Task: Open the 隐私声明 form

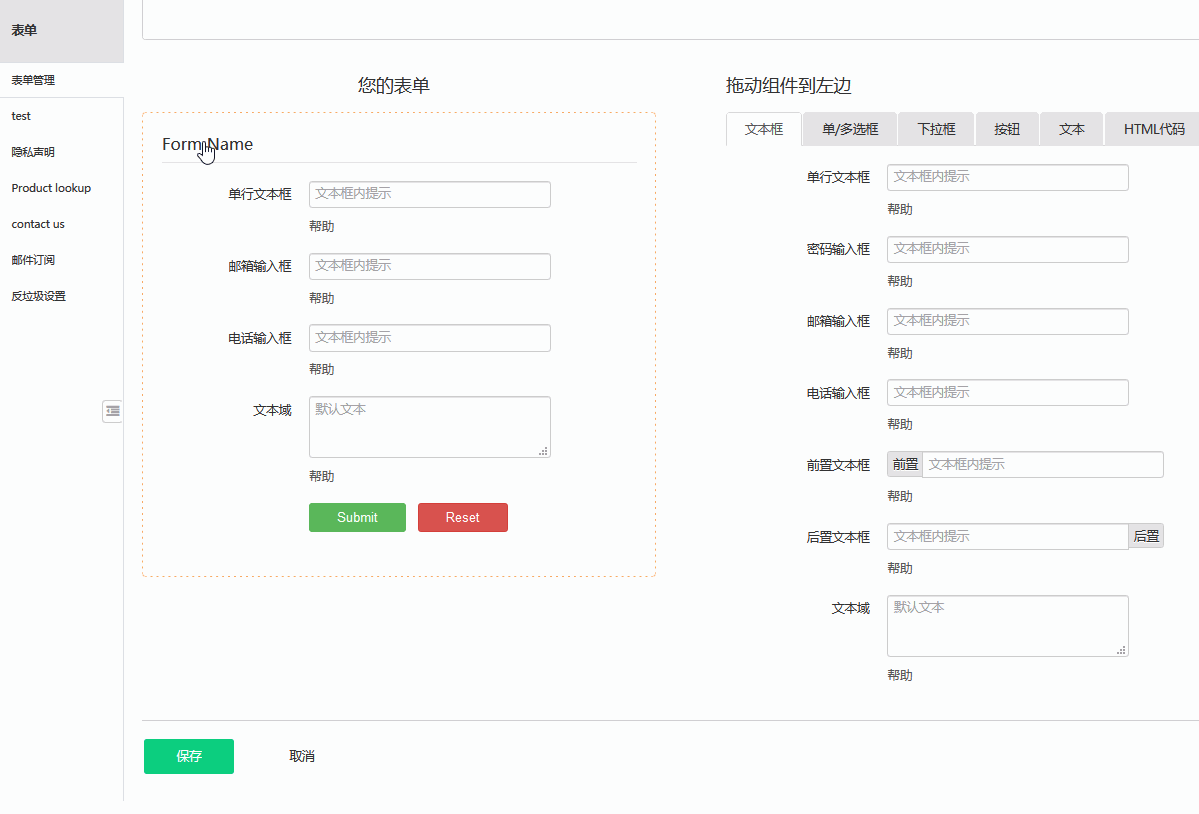Action: coord(33,151)
